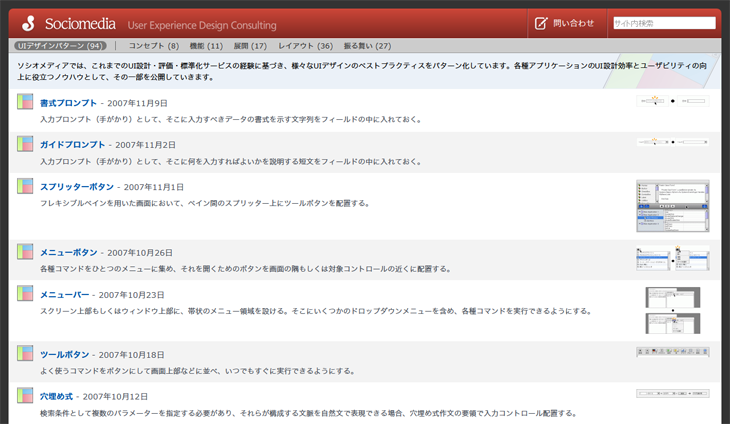Click the colored icon beside ガイドプロンプト
Image resolution: width=730 pixels, height=424 pixels.
pos(26,144)
